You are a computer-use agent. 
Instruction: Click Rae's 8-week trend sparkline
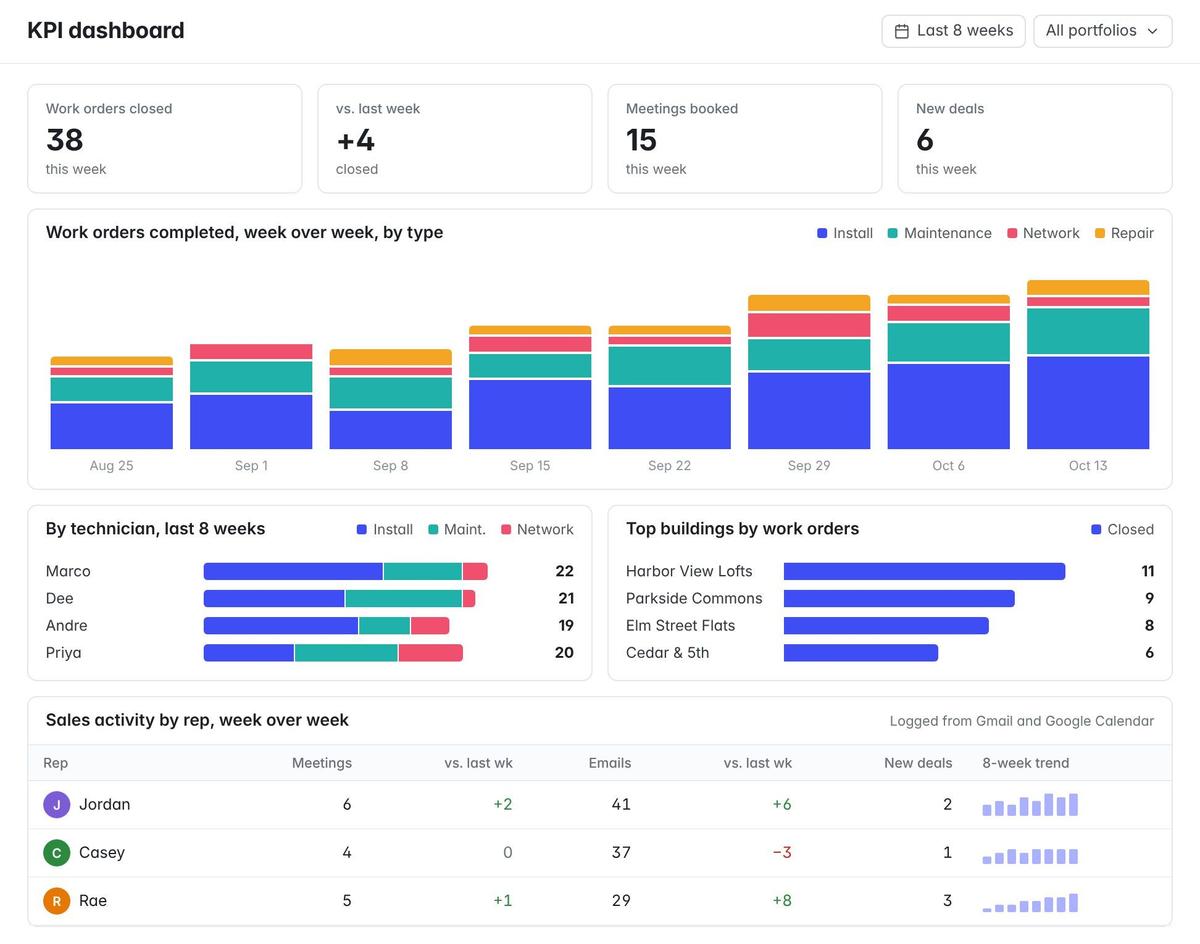click(x=1030, y=902)
